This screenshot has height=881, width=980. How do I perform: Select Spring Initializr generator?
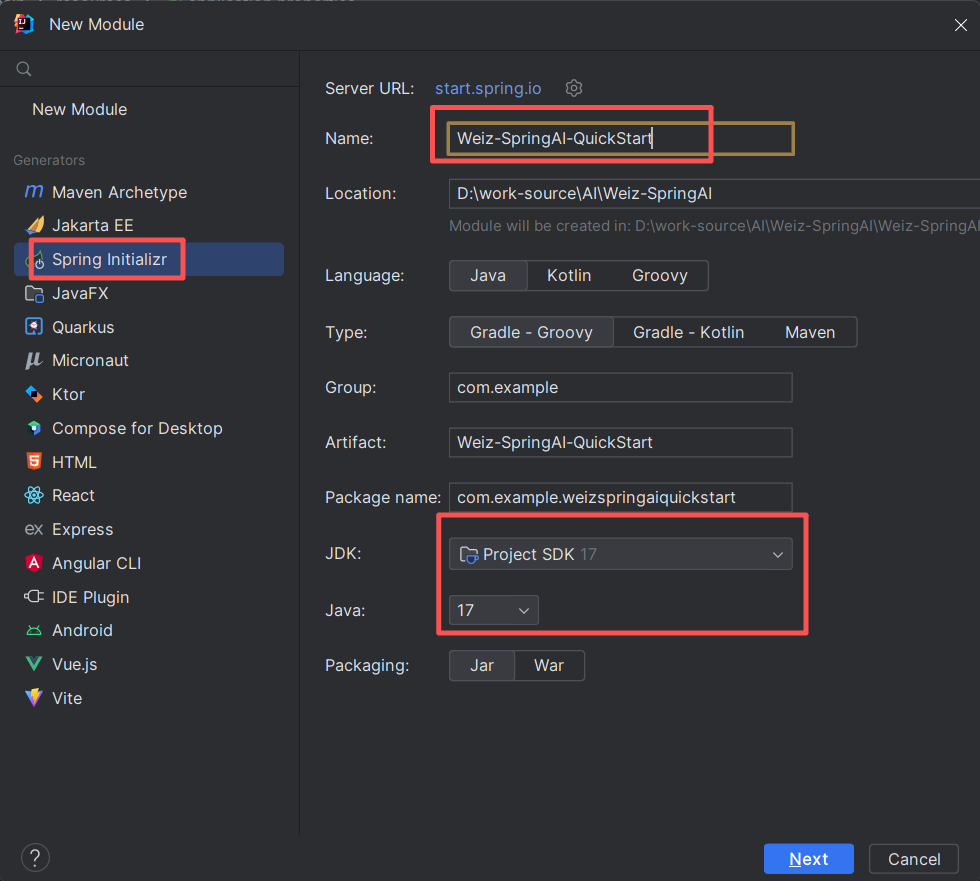coord(149,259)
